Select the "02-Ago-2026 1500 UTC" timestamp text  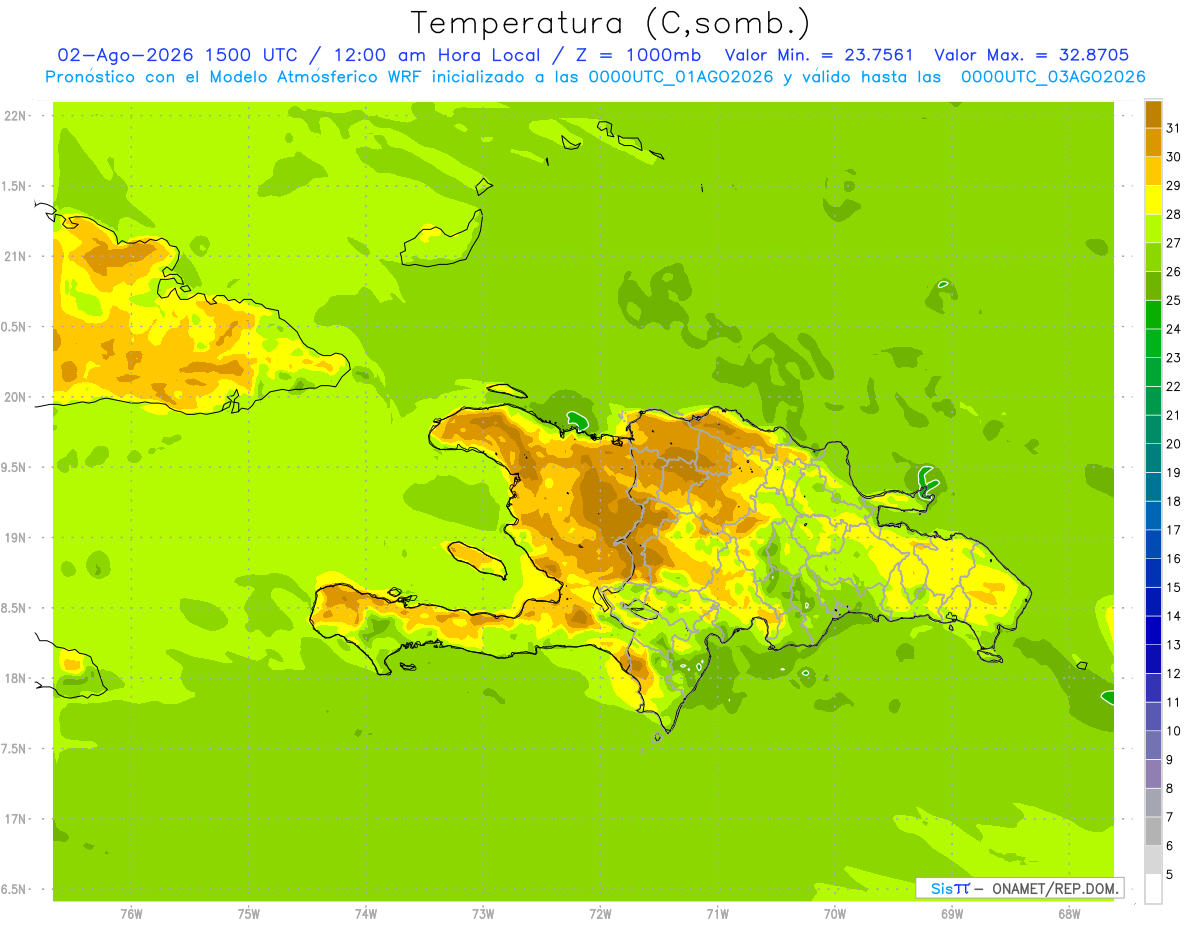(178, 55)
